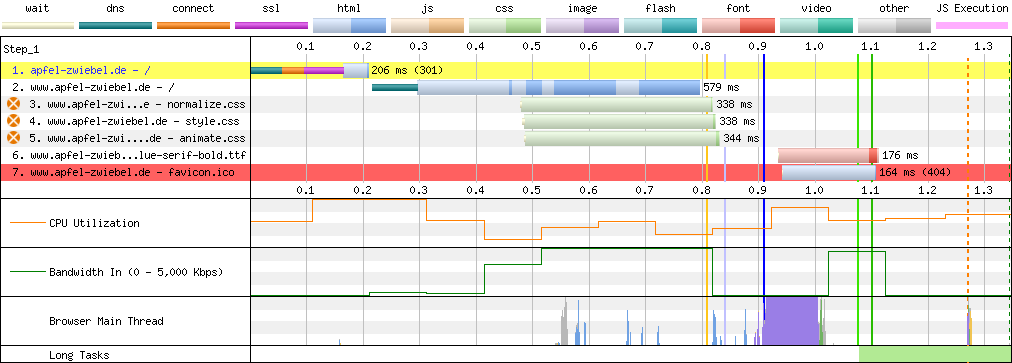The height and width of the screenshot is (363, 1012).
Task: Click the 338 ms label on normalize.css row
Action: [734, 104]
